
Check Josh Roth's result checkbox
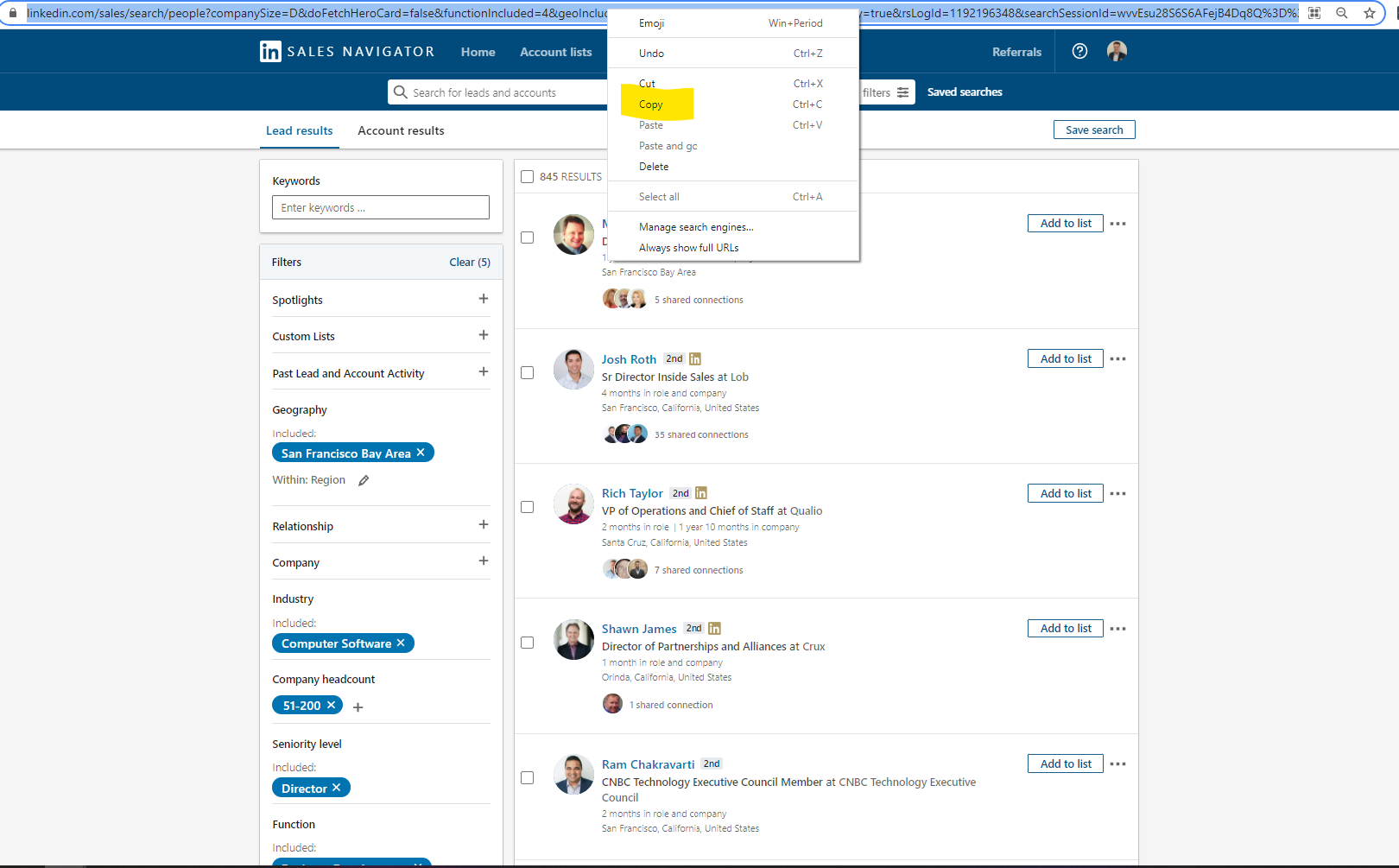pyautogui.click(x=527, y=372)
